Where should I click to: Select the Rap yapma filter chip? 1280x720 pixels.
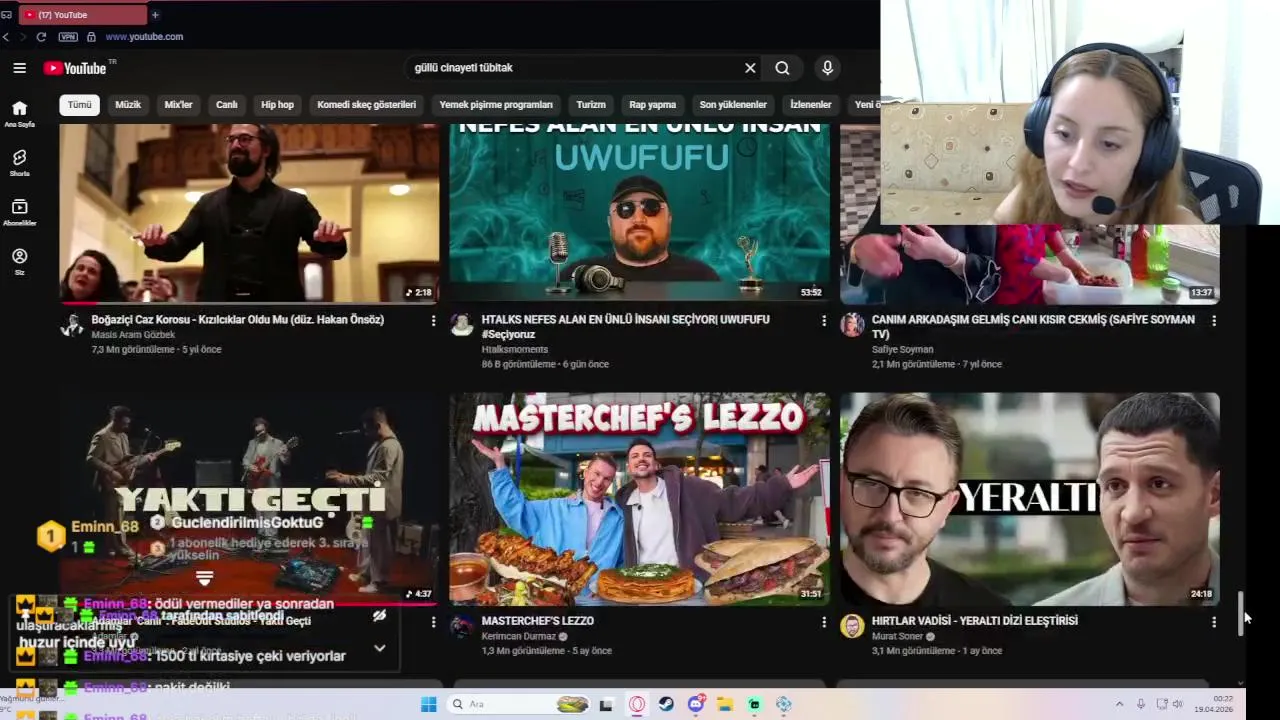pos(653,104)
